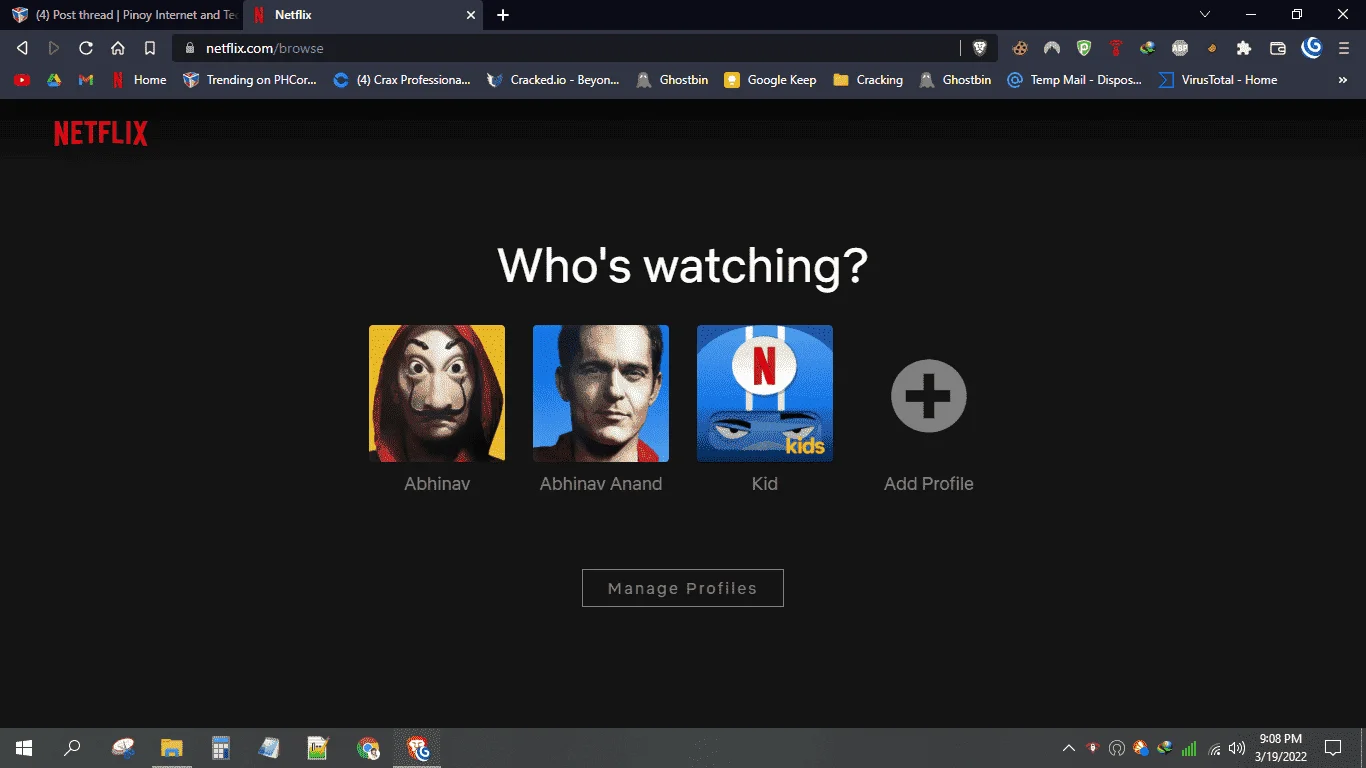
Task: Open the PureVPN green shield extension
Action: (1084, 48)
